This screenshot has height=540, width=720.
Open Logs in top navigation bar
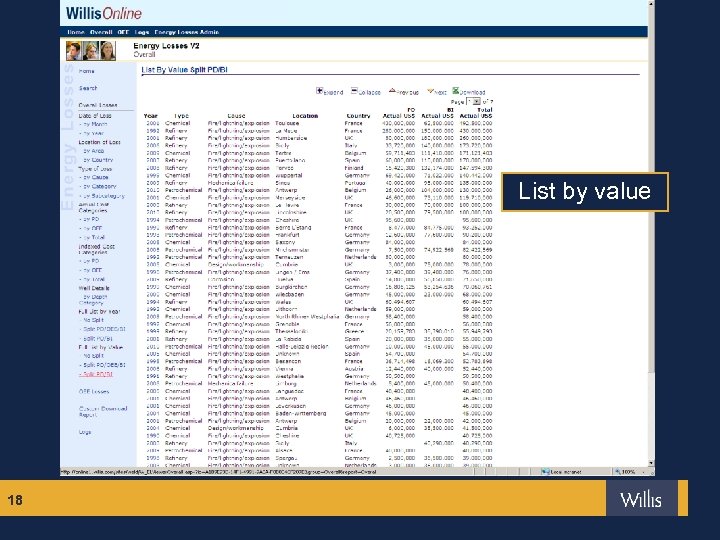142,32
